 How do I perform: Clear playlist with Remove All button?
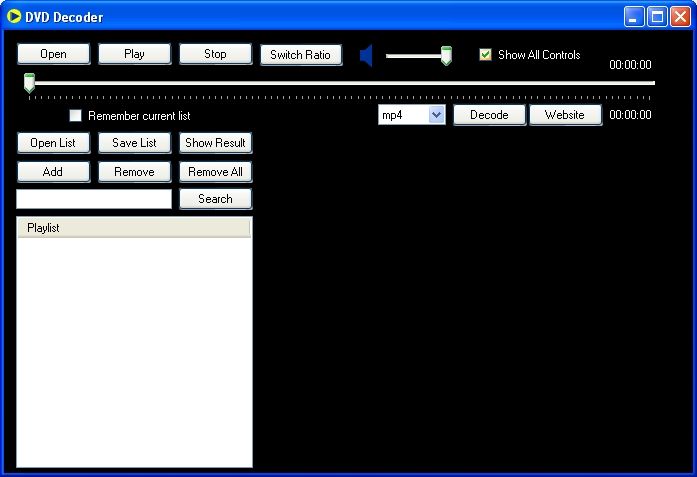(216, 172)
